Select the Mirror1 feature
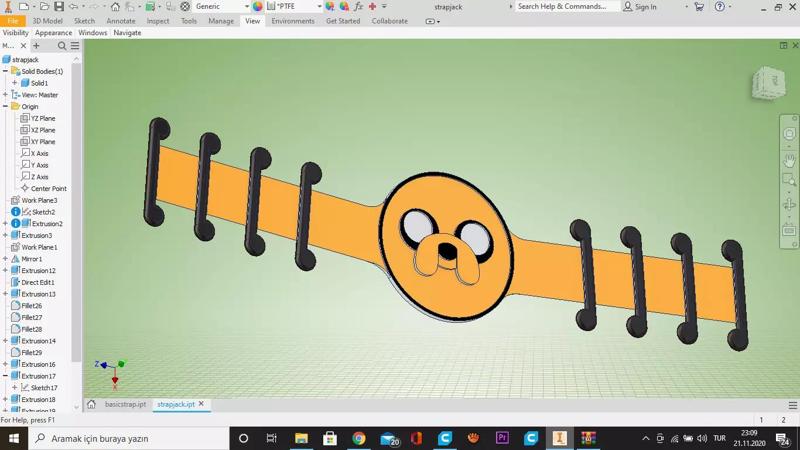 27,259
